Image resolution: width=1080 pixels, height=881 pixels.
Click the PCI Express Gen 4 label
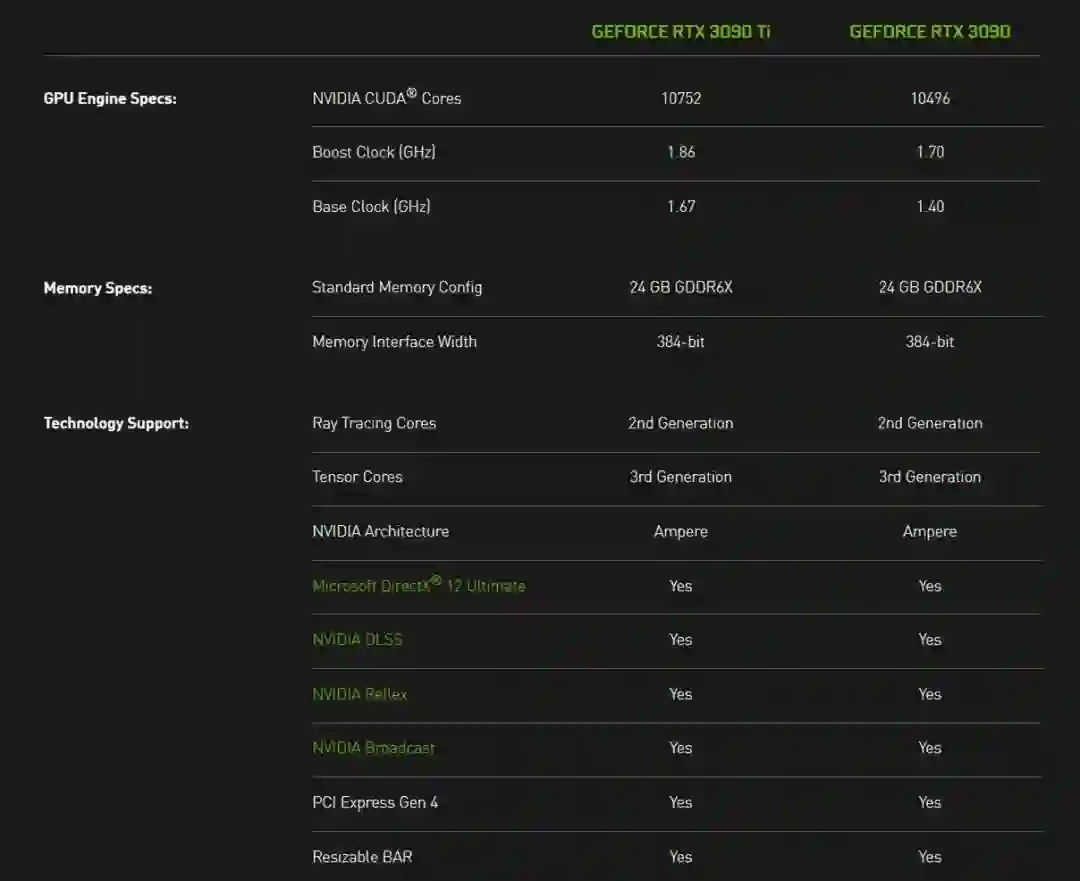click(x=375, y=802)
